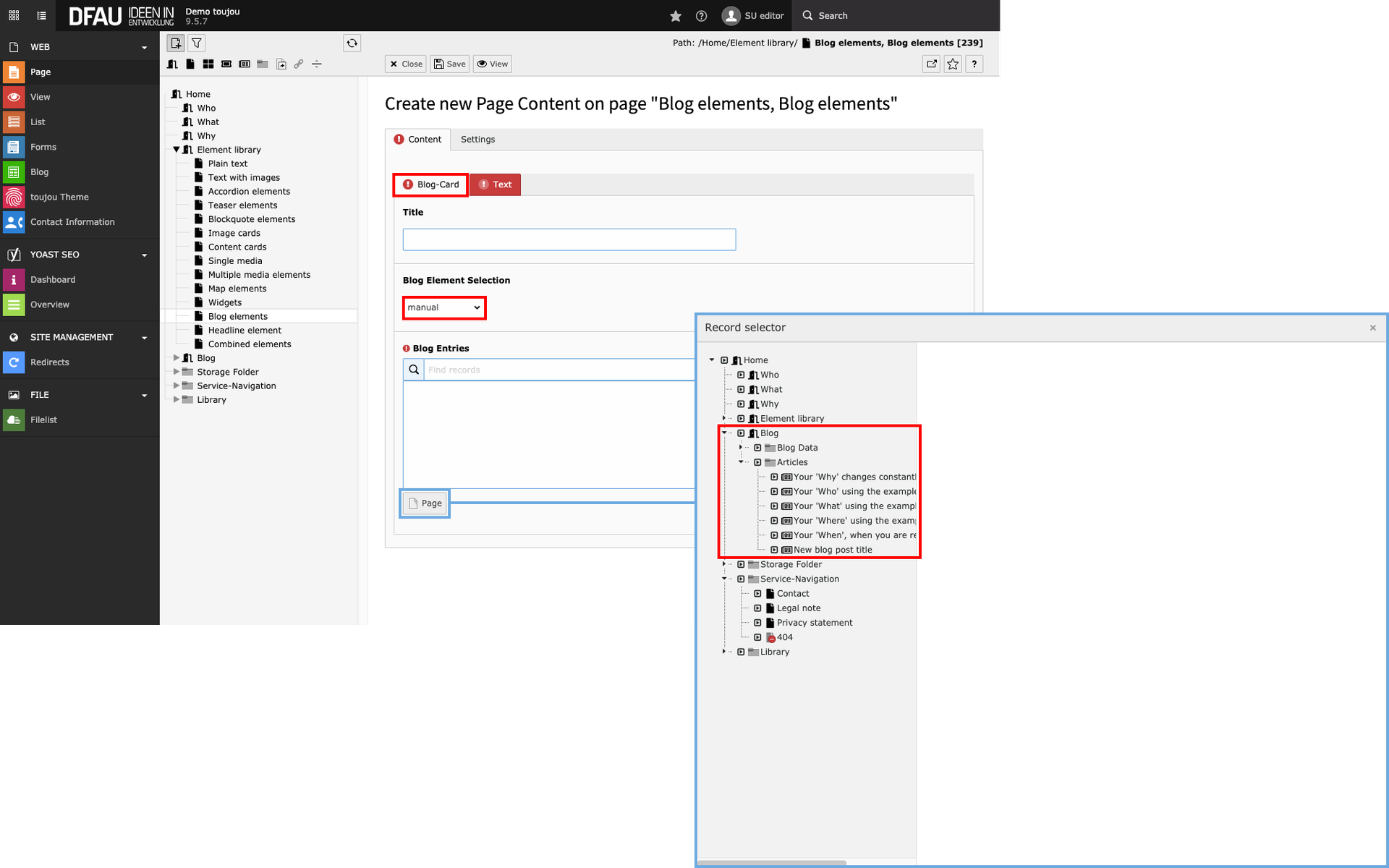The width and height of the screenshot is (1389, 868).
Task: Click the plus icon next to 'New blog post title'
Action: coord(774,550)
